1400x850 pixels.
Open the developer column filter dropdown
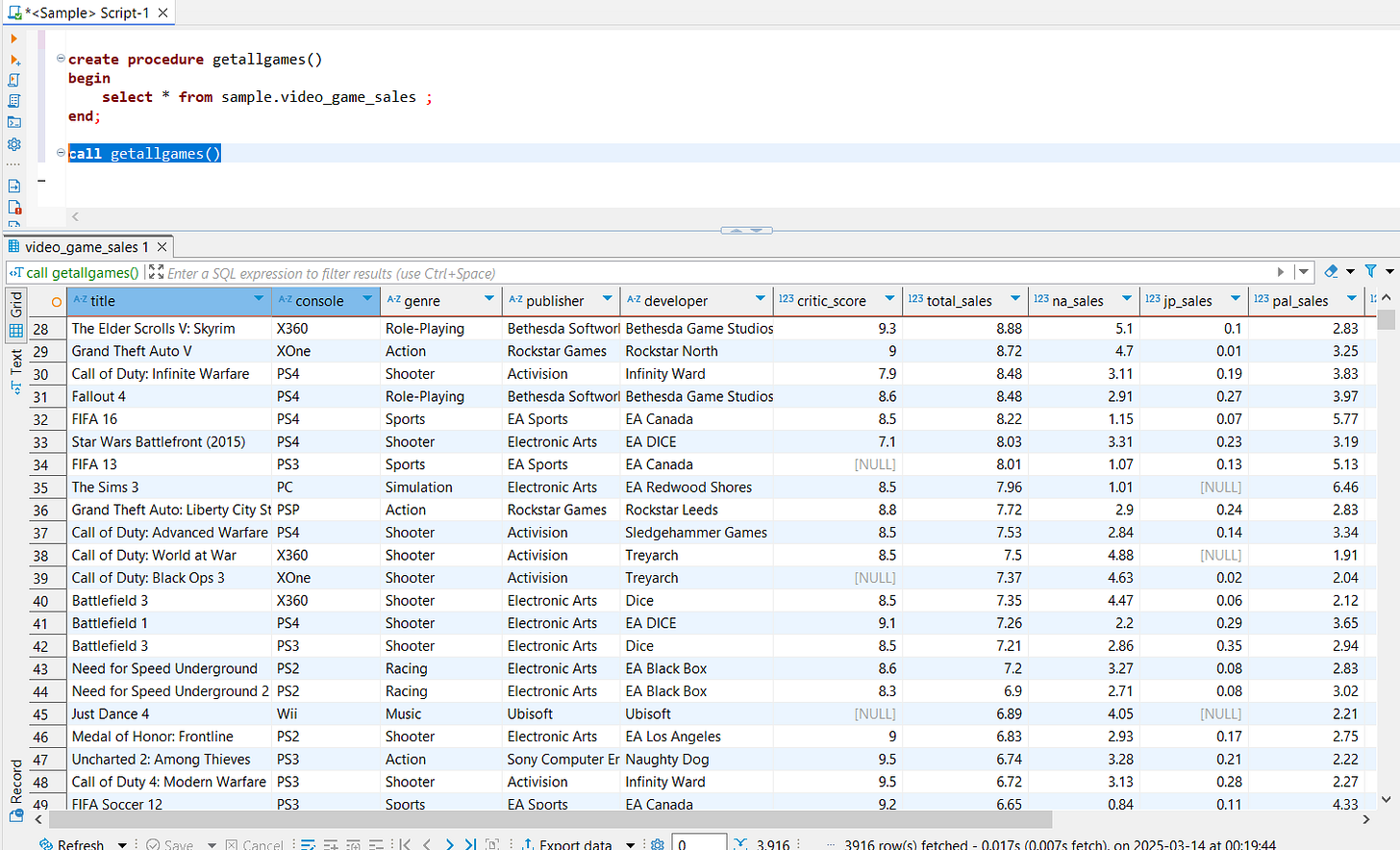761,299
